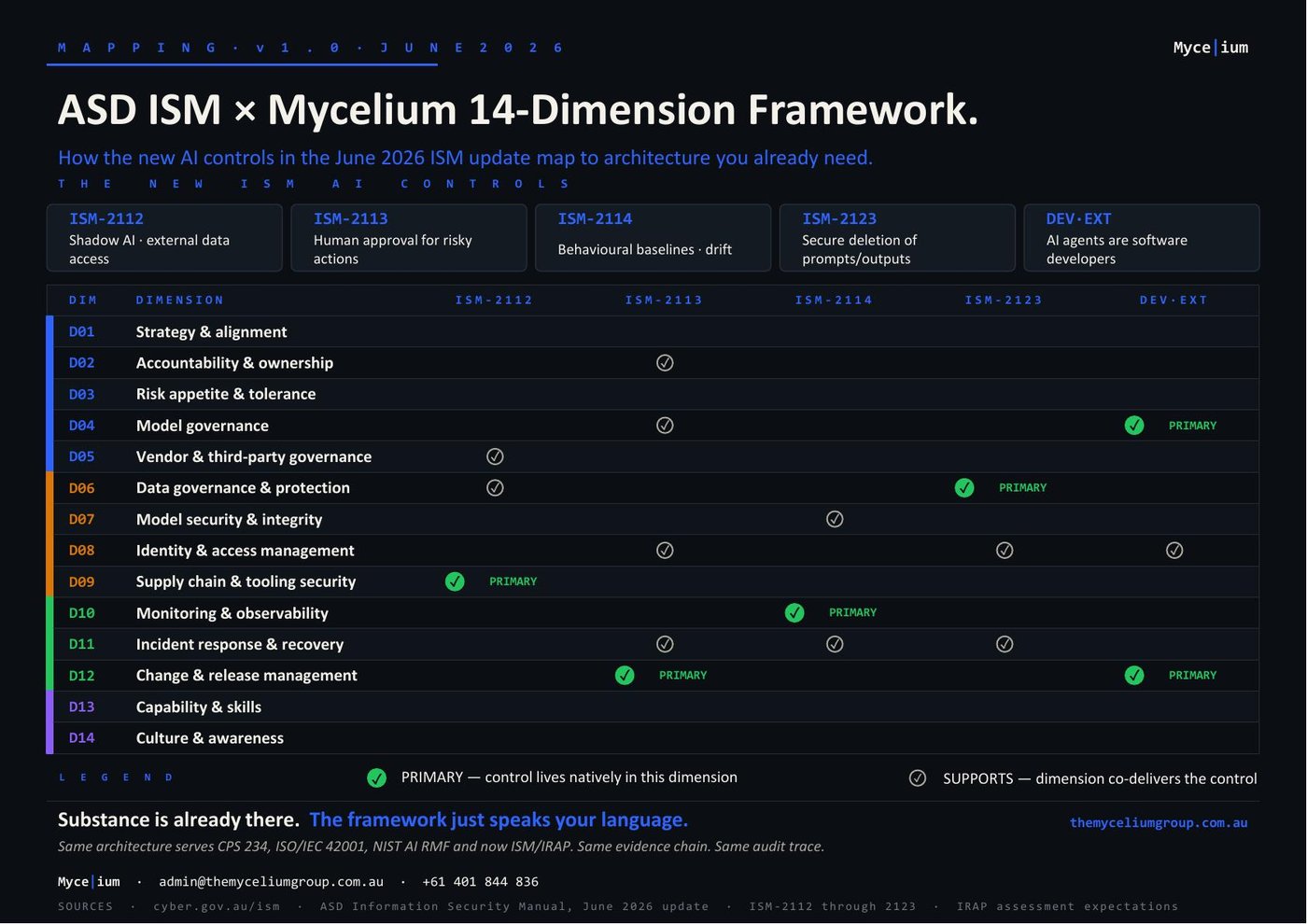The width and height of the screenshot is (1307, 924).
Task: Visit the themyceliumgroup.com.au website link
Action: pyautogui.click(x=1159, y=823)
